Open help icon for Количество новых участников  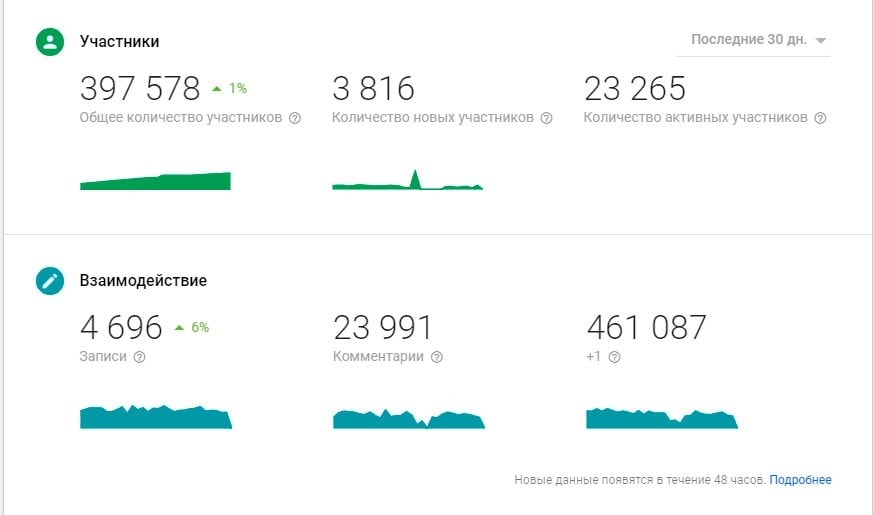pos(547,118)
